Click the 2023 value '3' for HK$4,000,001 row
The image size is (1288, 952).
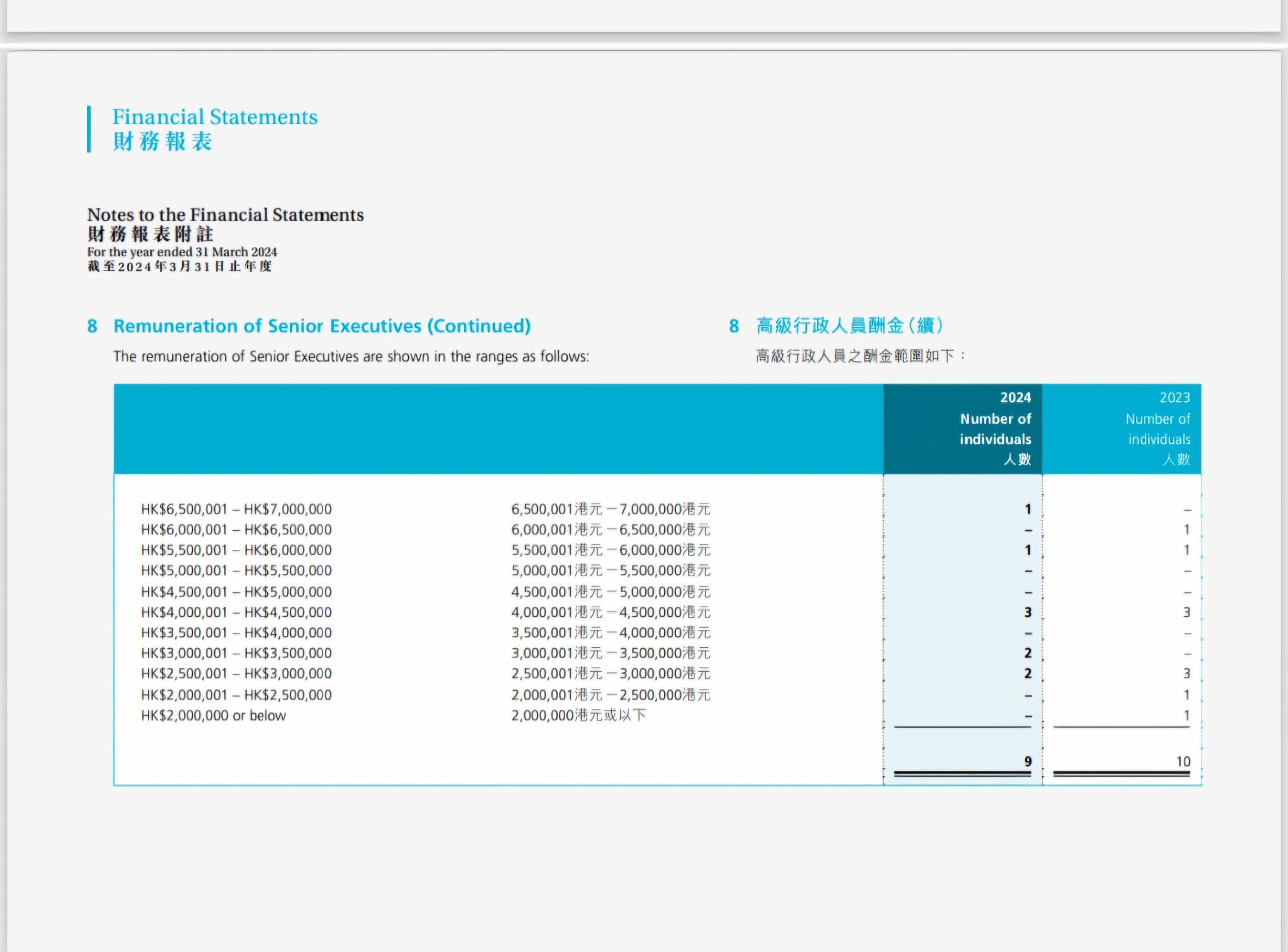pyautogui.click(x=1187, y=613)
